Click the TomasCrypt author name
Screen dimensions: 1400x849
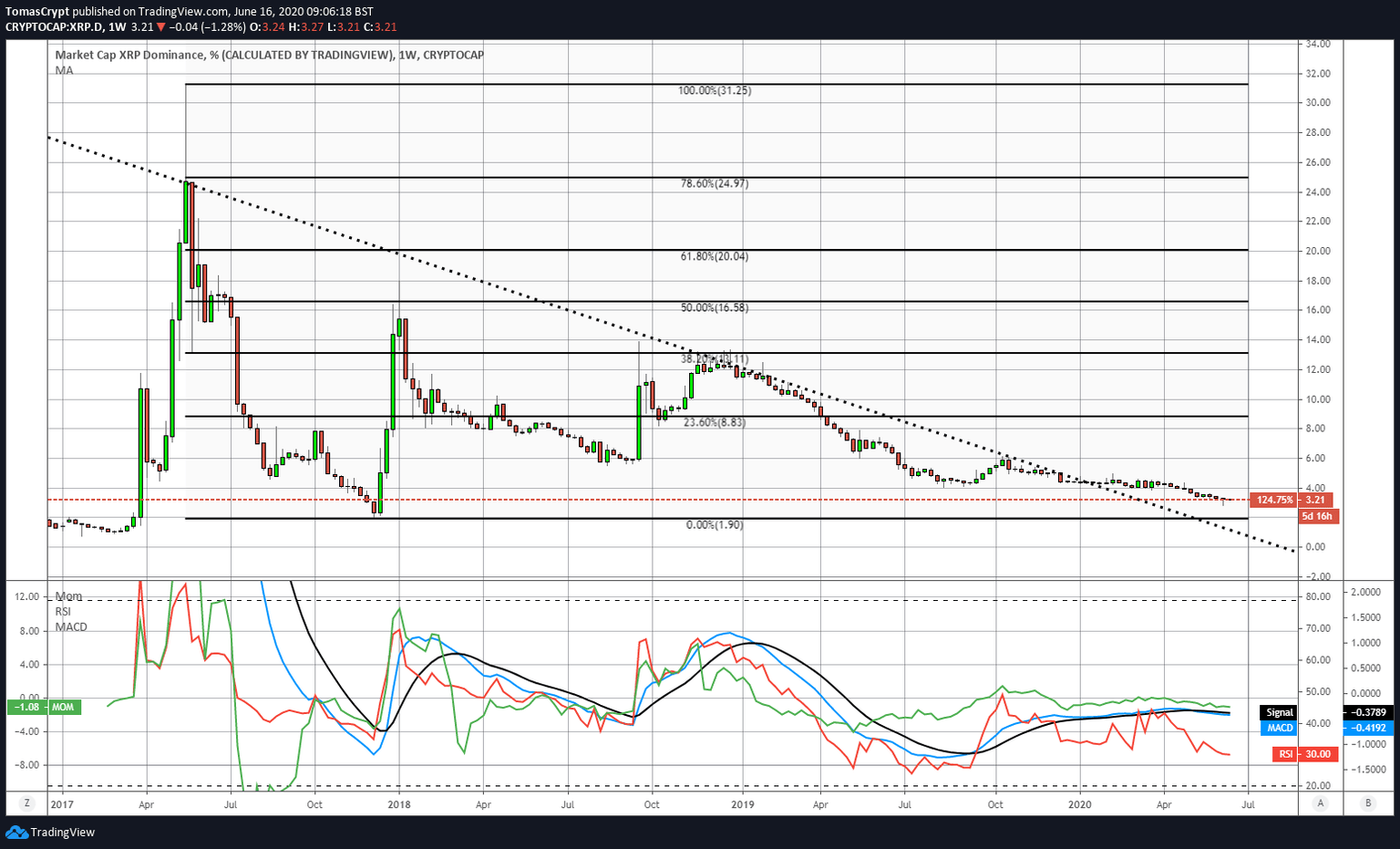37,12
